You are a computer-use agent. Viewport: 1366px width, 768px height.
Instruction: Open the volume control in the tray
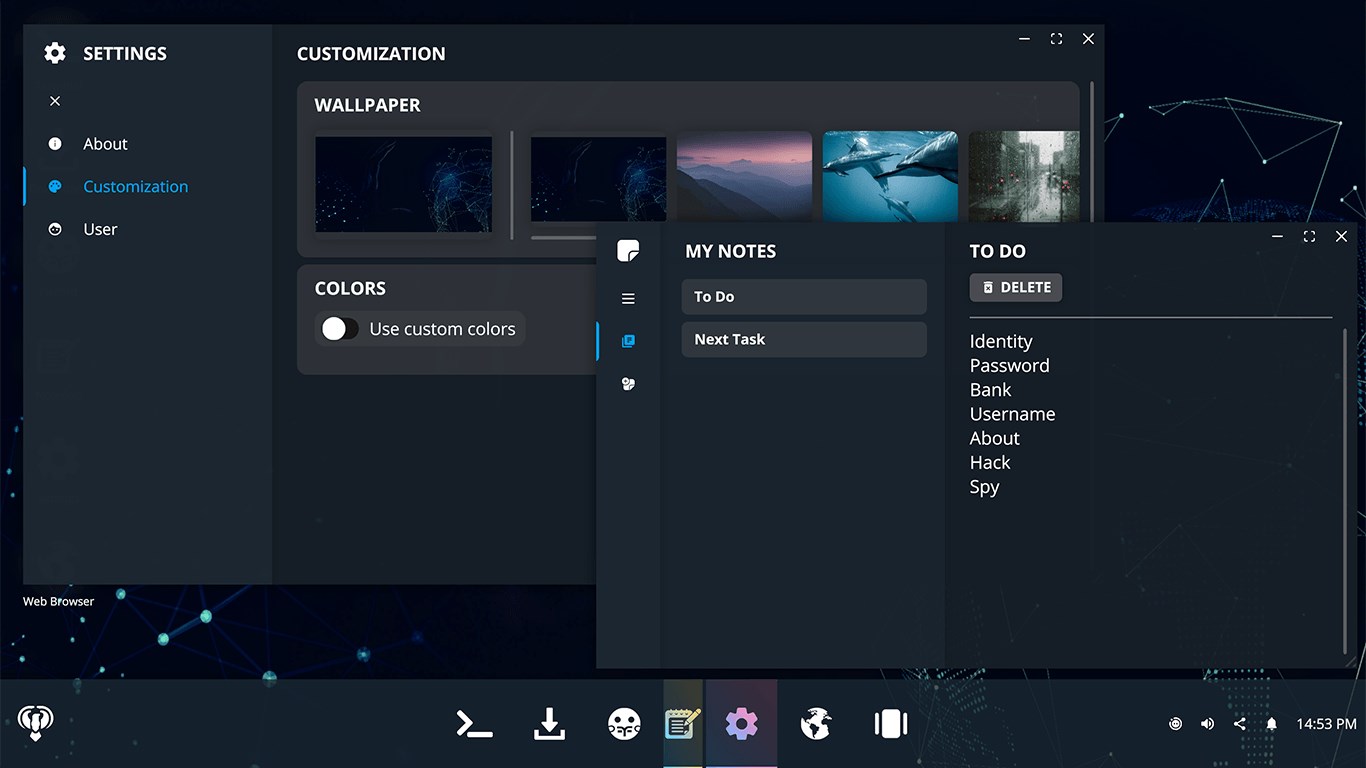1207,724
